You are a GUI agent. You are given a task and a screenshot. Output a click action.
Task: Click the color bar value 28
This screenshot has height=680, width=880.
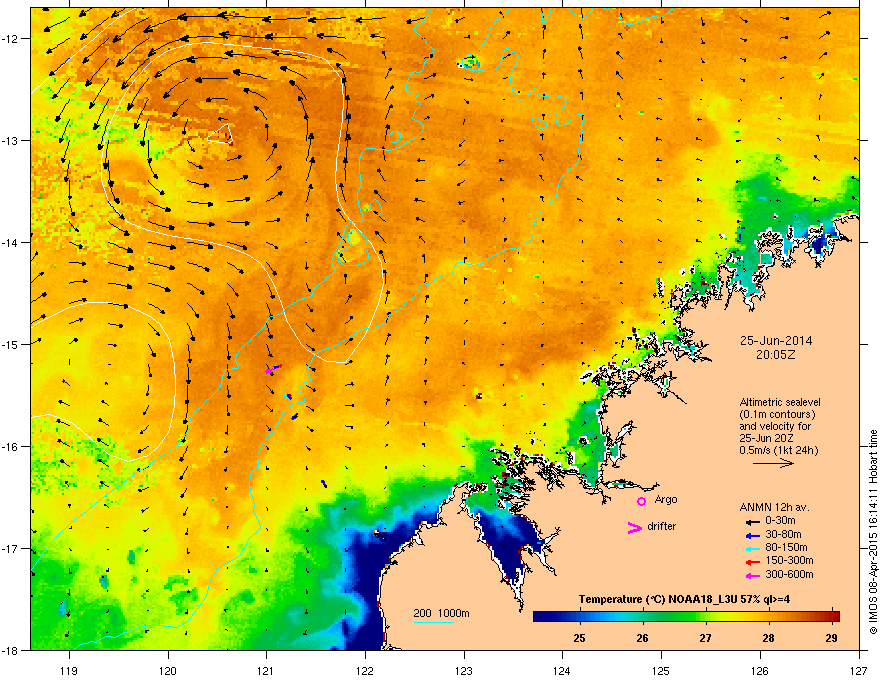point(769,638)
